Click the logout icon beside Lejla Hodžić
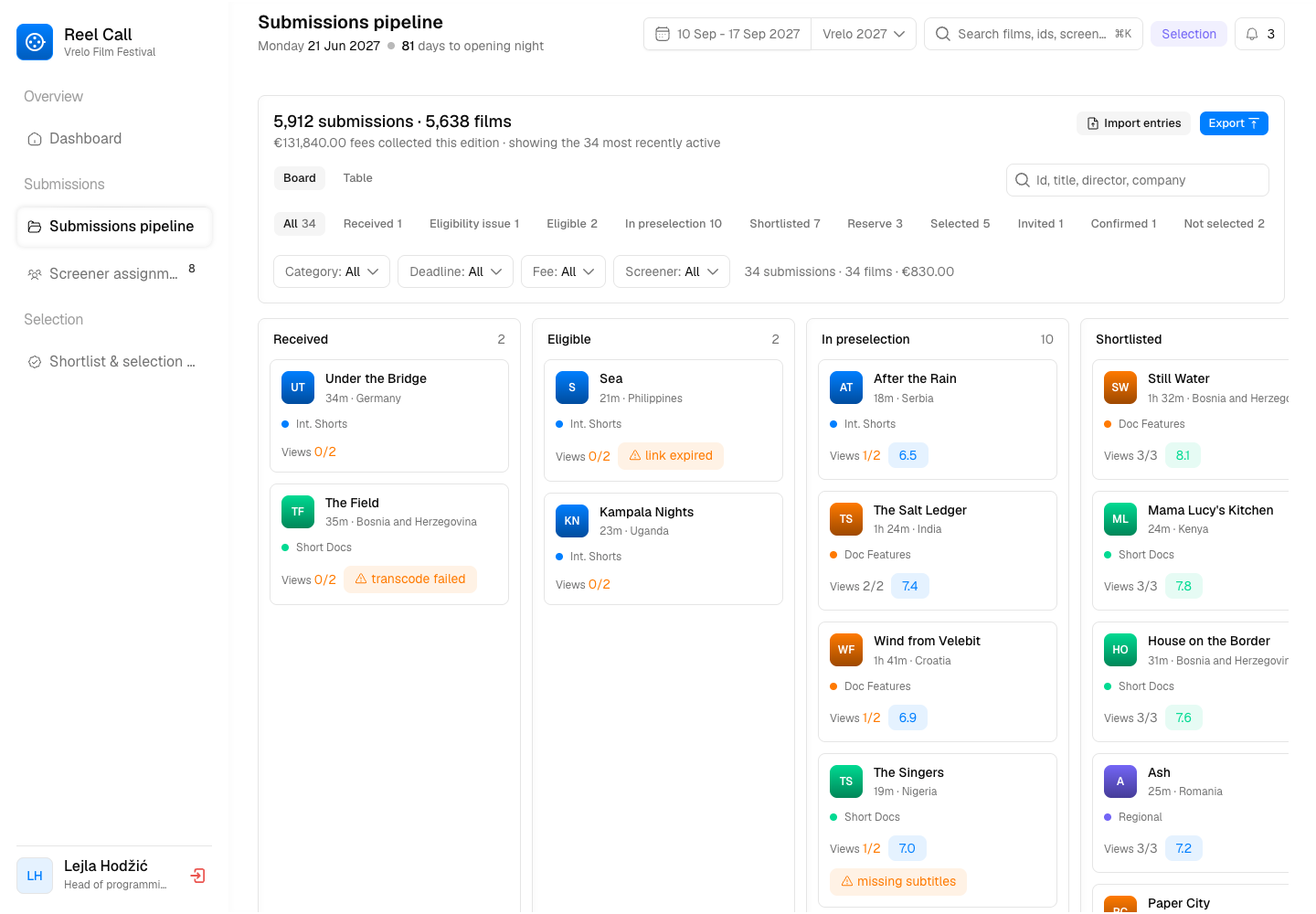Screen dimensions: 1316x914 click(197, 876)
